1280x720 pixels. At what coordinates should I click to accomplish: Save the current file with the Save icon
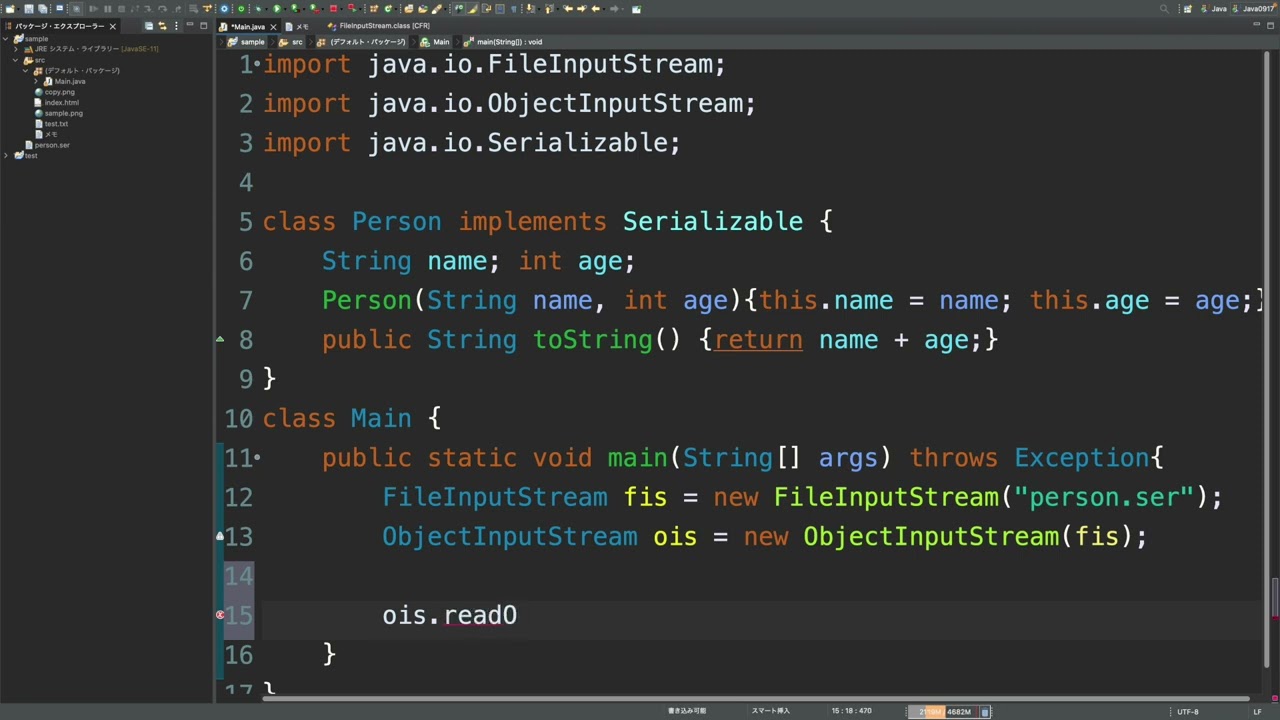point(28,9)
